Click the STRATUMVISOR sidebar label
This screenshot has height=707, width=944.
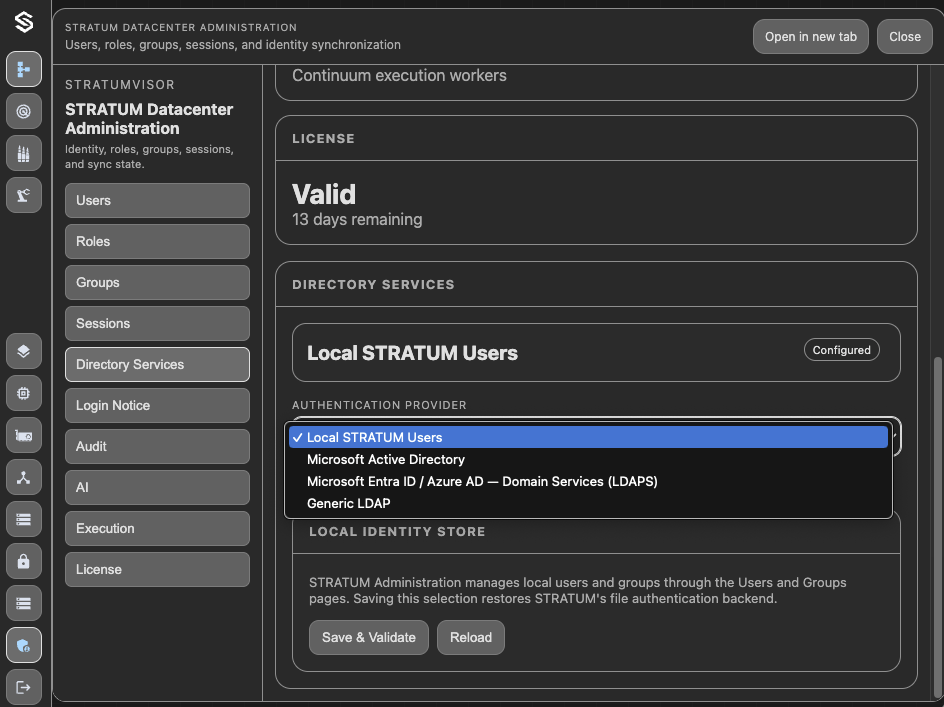tap(120, 85)
